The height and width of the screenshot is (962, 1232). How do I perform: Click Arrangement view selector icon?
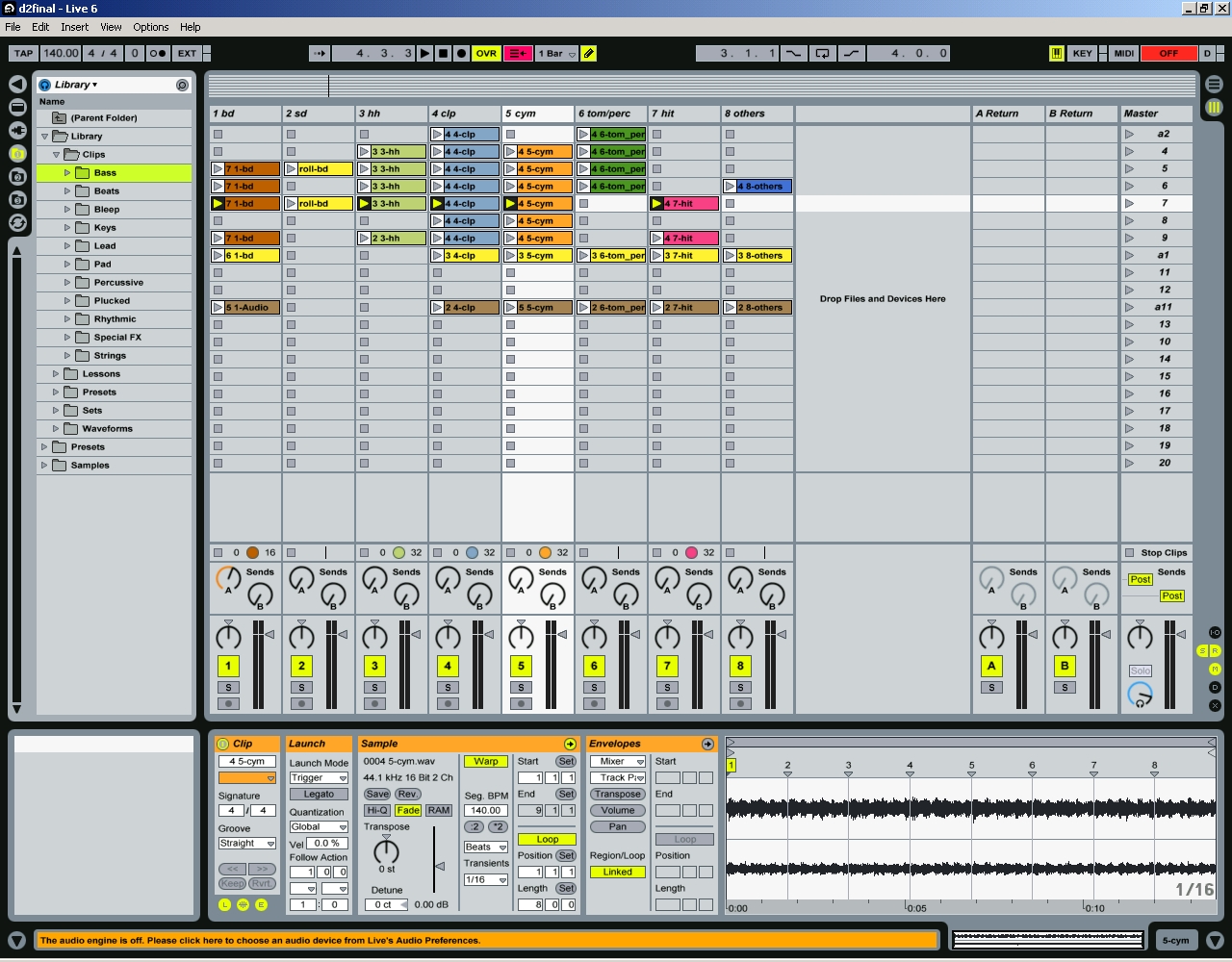pyautogui.click(x=1215, y=84)
